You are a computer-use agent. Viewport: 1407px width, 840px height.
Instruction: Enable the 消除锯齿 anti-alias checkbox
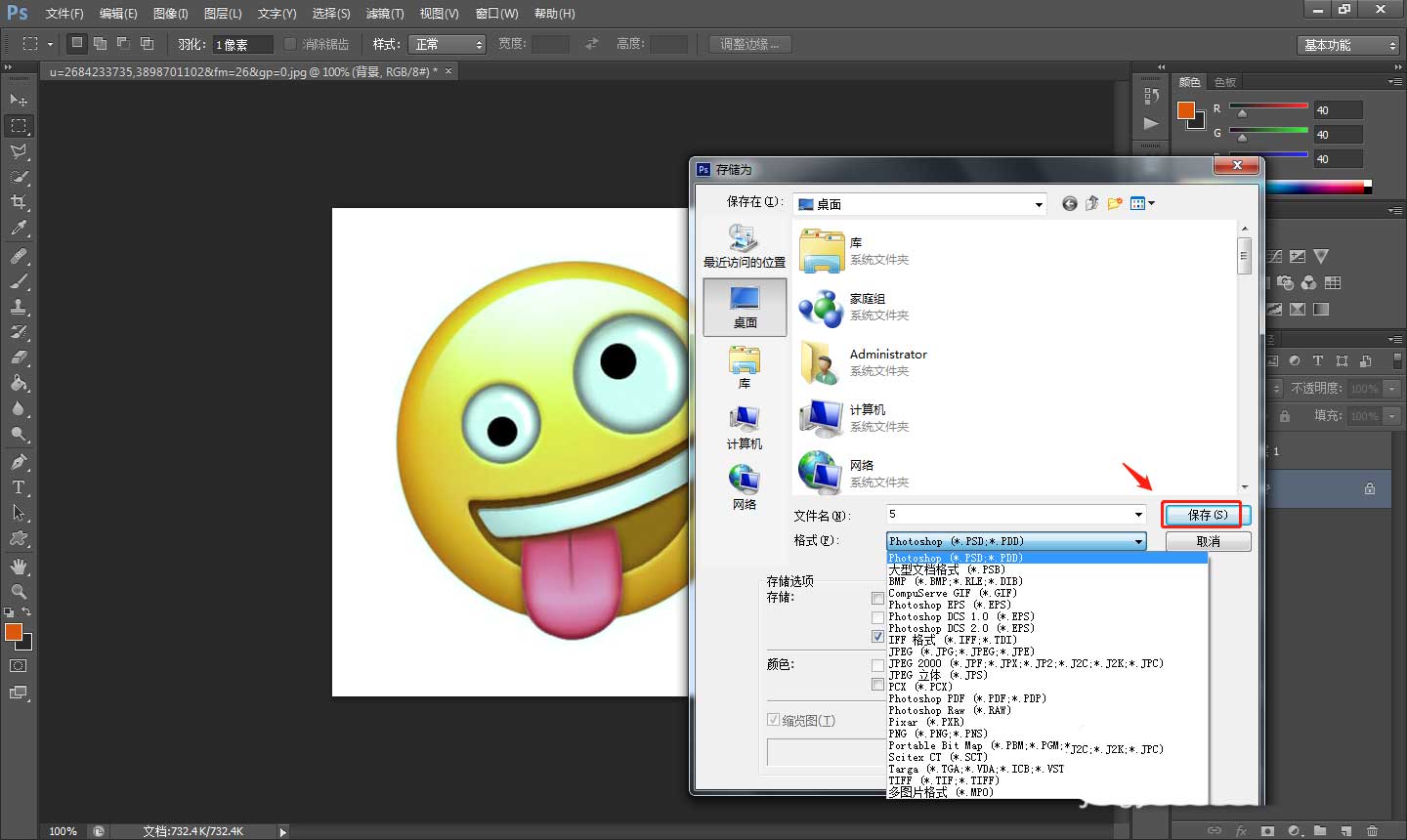(290, 44)
